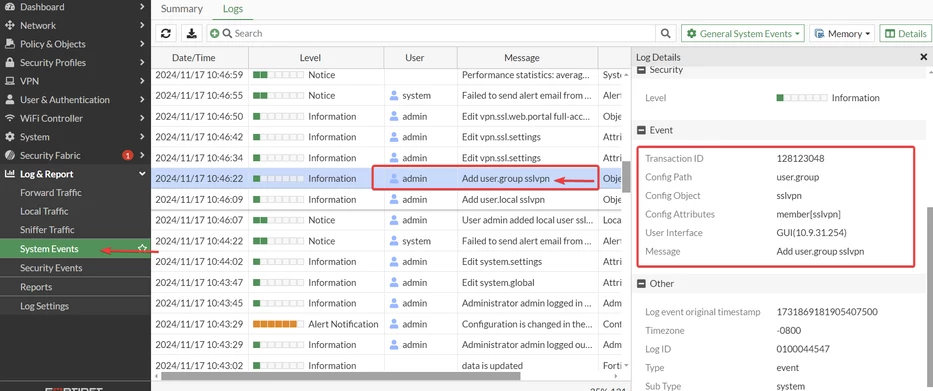Select the 'Add user.group sslvpn' log row
Viewport: 933px width, 391px height.
point(387,179)
